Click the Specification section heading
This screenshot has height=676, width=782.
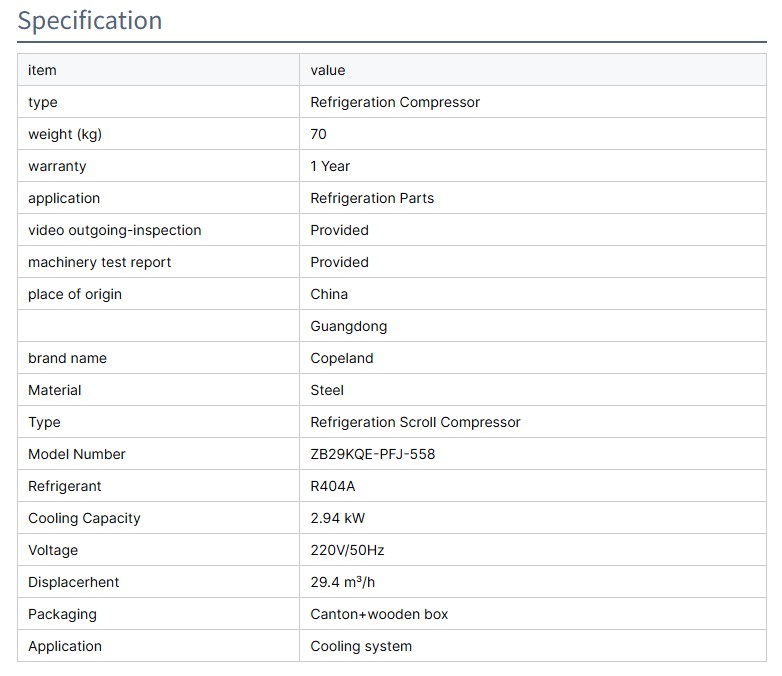pyautogui.click(x=90, y=21)
